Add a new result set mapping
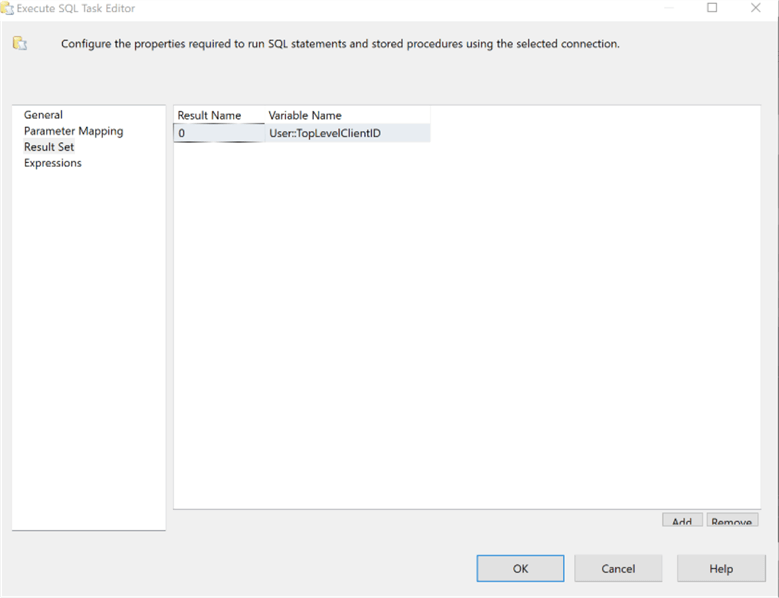Image resolution: width=779 pixels, height=598 pixels. pos(681,521)
